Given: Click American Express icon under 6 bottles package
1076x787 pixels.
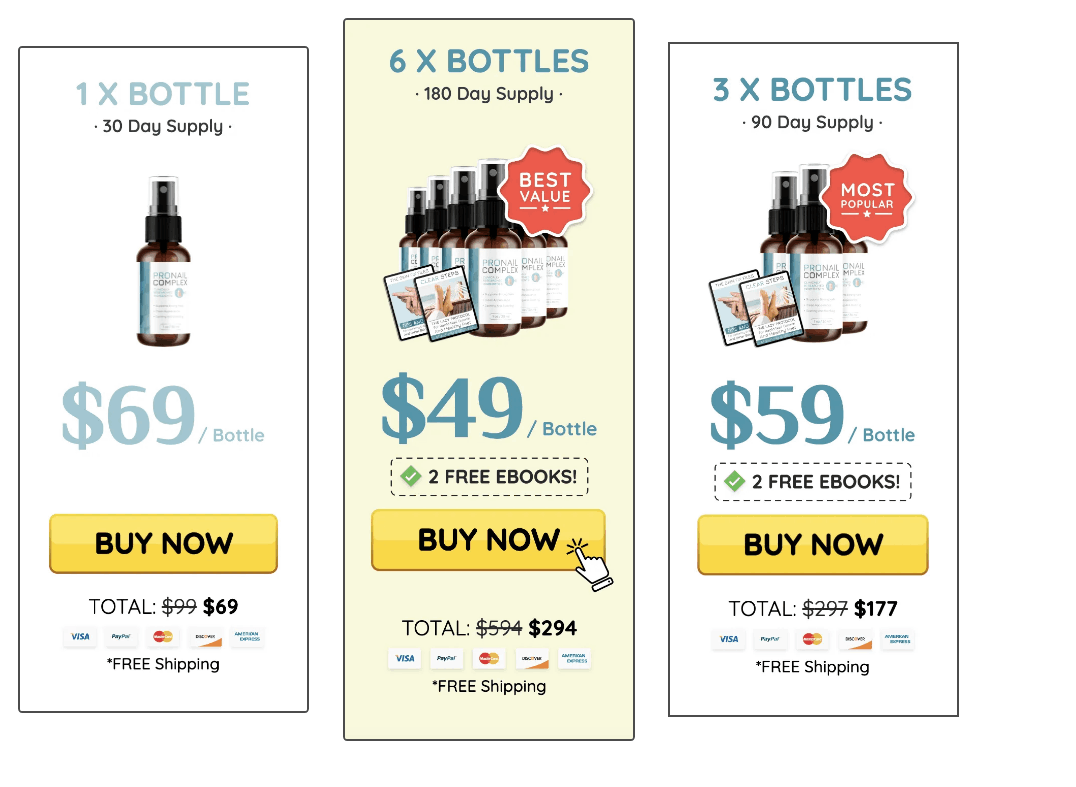Looking at the screenshot, I should click(x=574, y=659).
